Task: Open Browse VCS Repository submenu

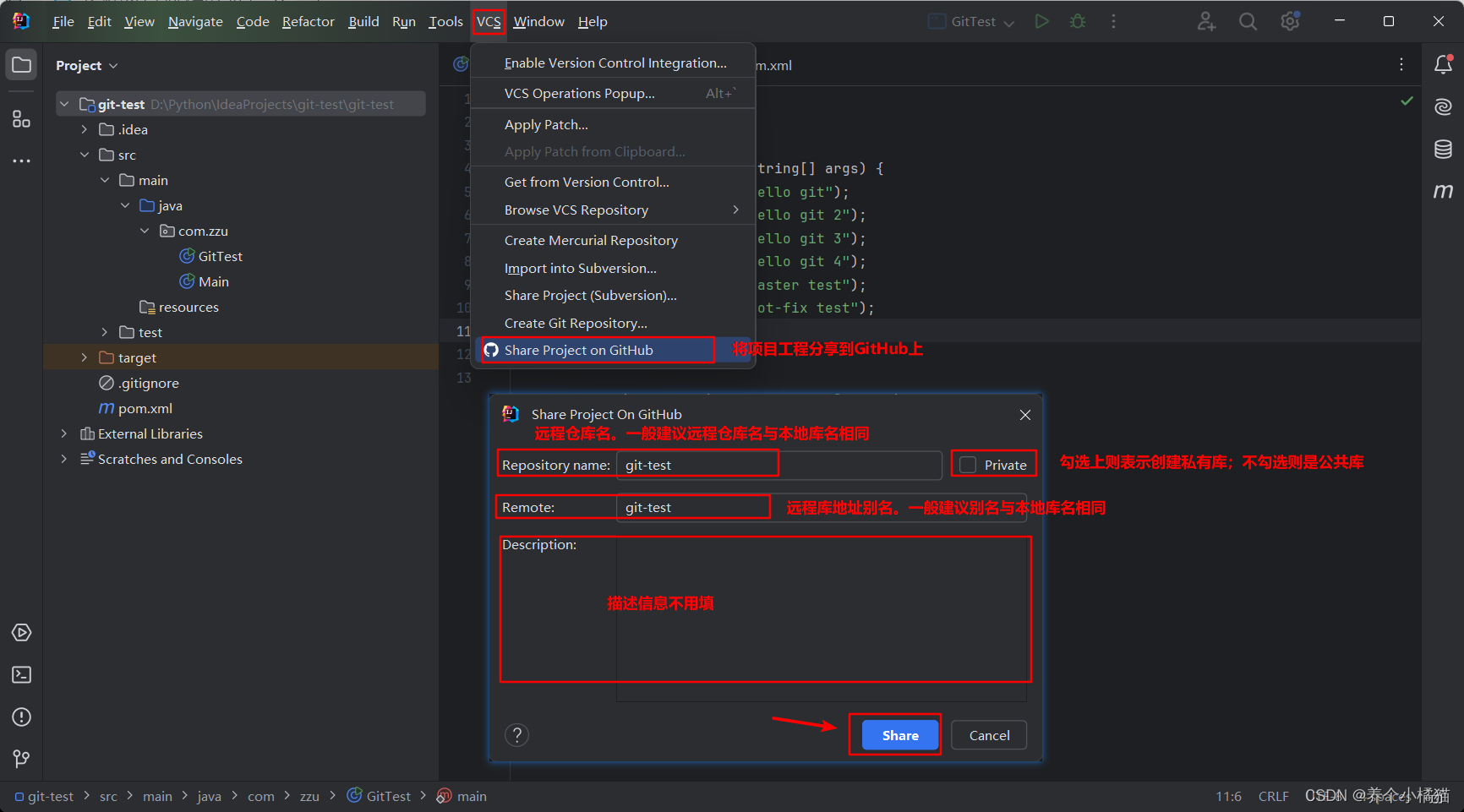Action: tap(612, 210)
